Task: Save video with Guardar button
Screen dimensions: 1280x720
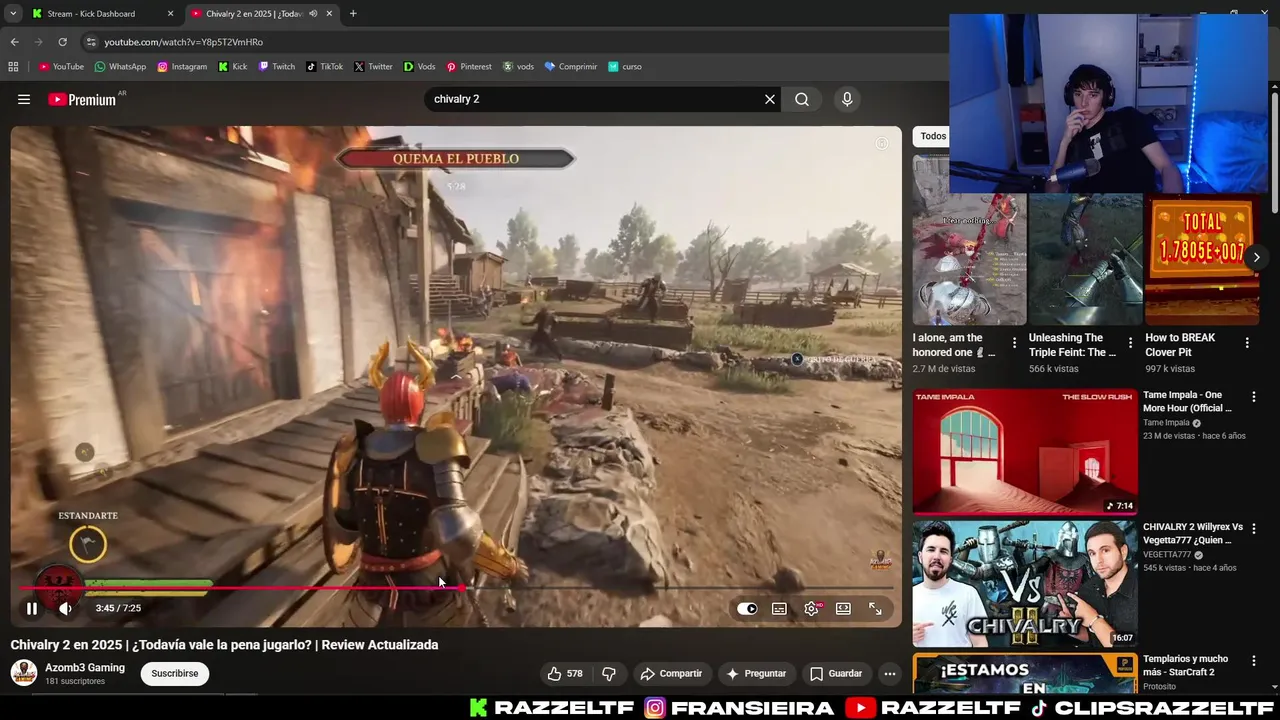Action: tap(836, 674)
